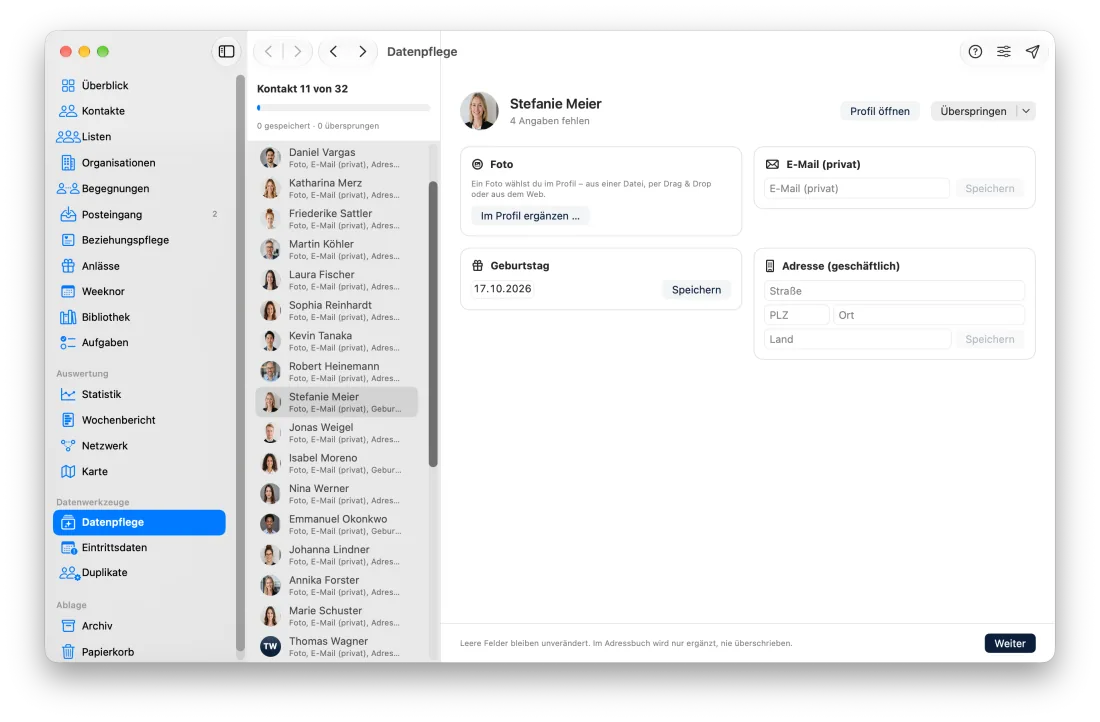Viewport: 1100px width, 722px height.
Task: Click the Aufgaben checklist icon
Action: pos(68,342)
